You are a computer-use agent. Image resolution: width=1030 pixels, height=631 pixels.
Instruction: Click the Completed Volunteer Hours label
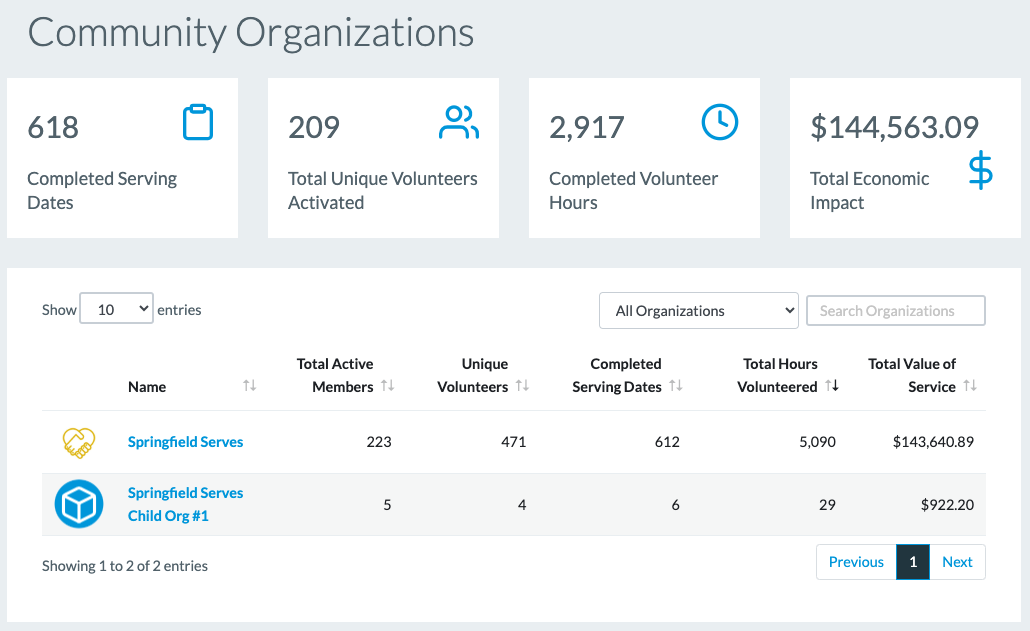pyautogui.click(x=633, y=190)
